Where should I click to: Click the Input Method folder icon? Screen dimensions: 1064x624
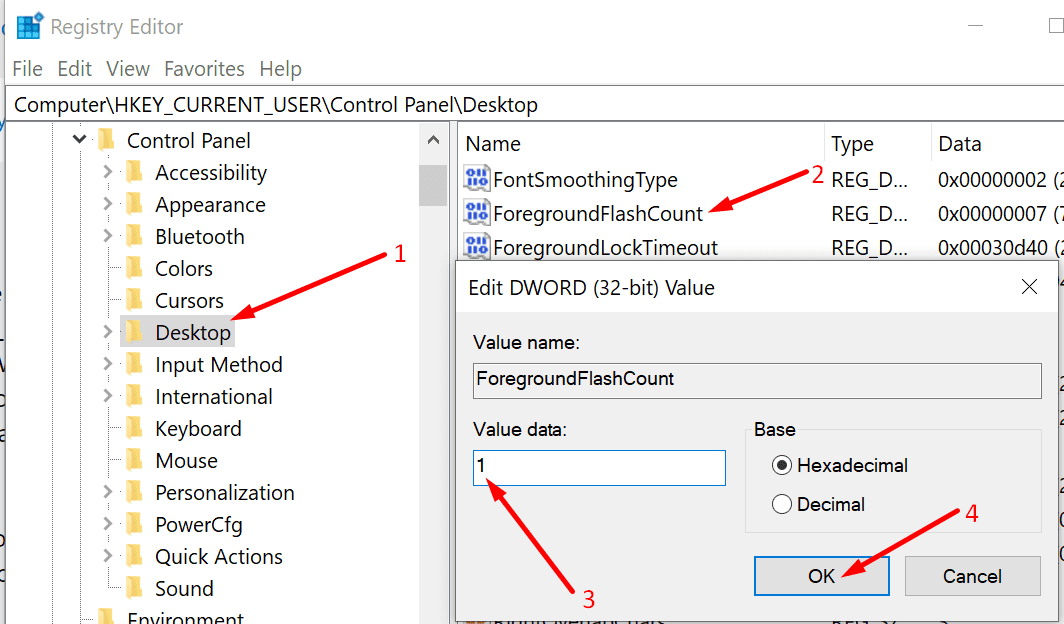(x=134, y=364)
